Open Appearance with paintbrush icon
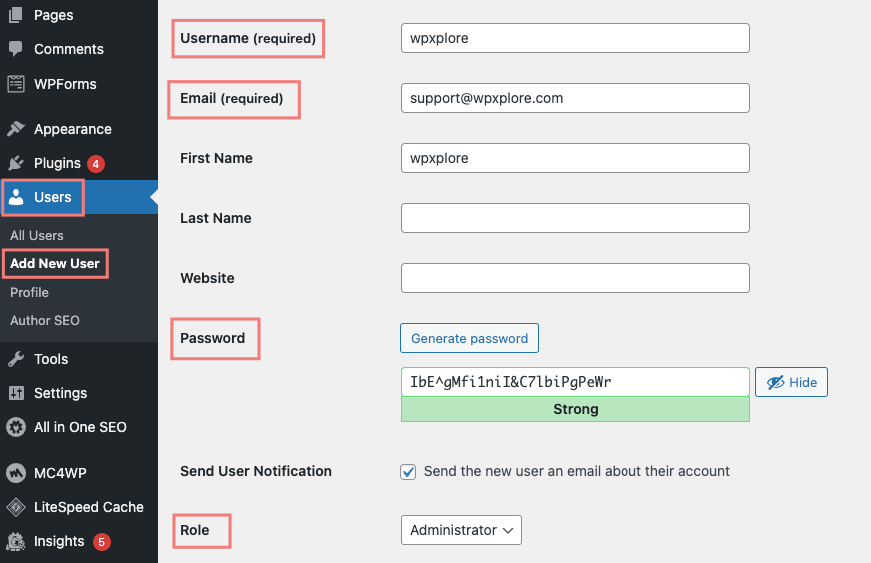871x563 pixels. pos(16,129)
